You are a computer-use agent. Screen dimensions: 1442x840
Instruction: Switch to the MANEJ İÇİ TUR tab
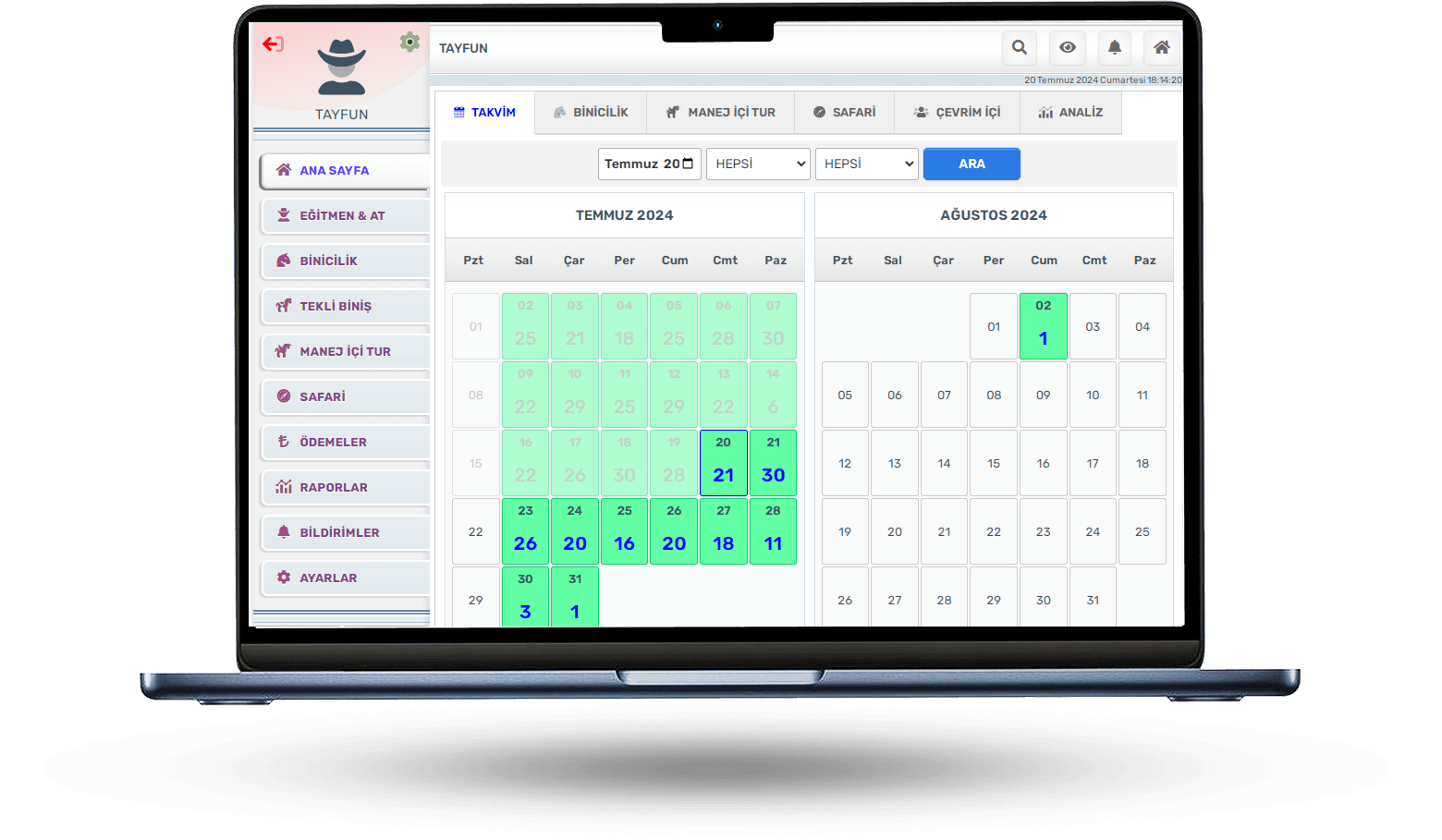click(721, 113)
